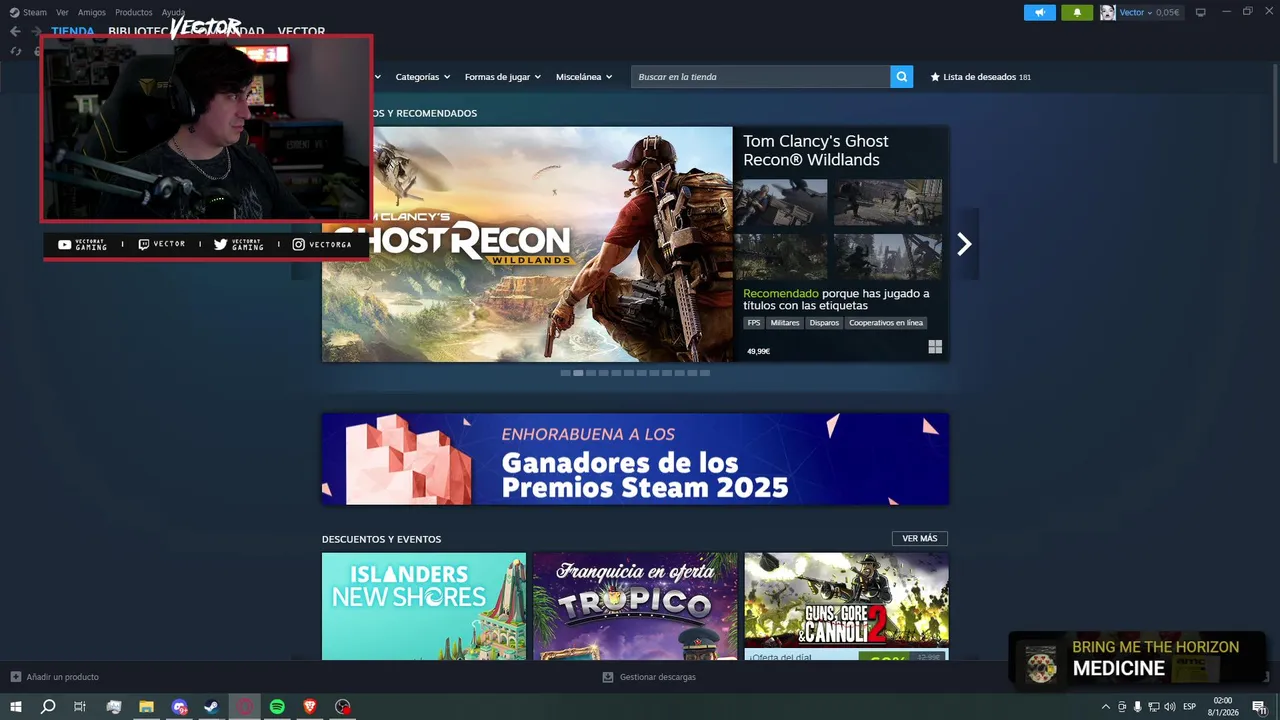This screenshot has width=1280, height=720.
Task: Click the 49,99€ price label
Action: click(758, 351)
